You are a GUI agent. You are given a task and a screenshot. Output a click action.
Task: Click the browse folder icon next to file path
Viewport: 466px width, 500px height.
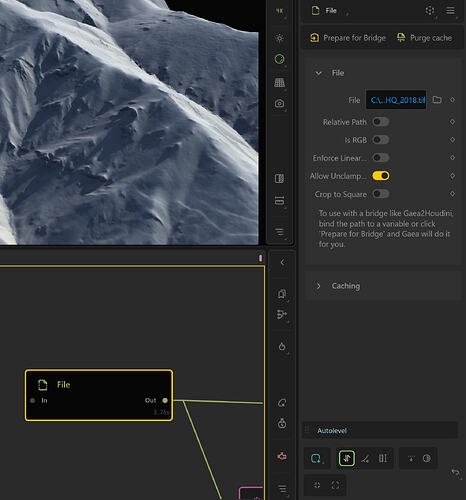coord(437,100)
